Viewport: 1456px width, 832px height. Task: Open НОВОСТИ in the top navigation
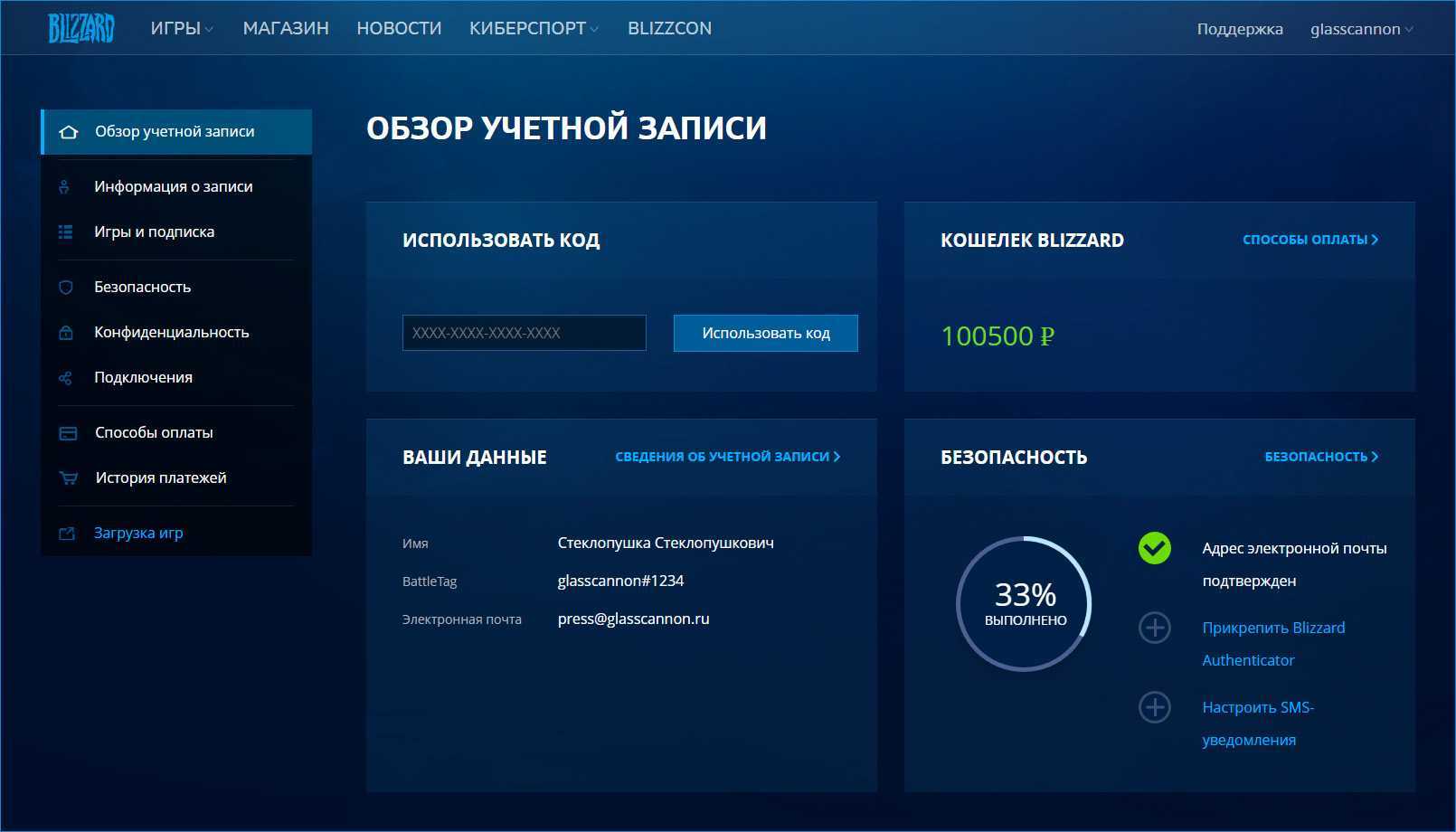tap(399, 28)
